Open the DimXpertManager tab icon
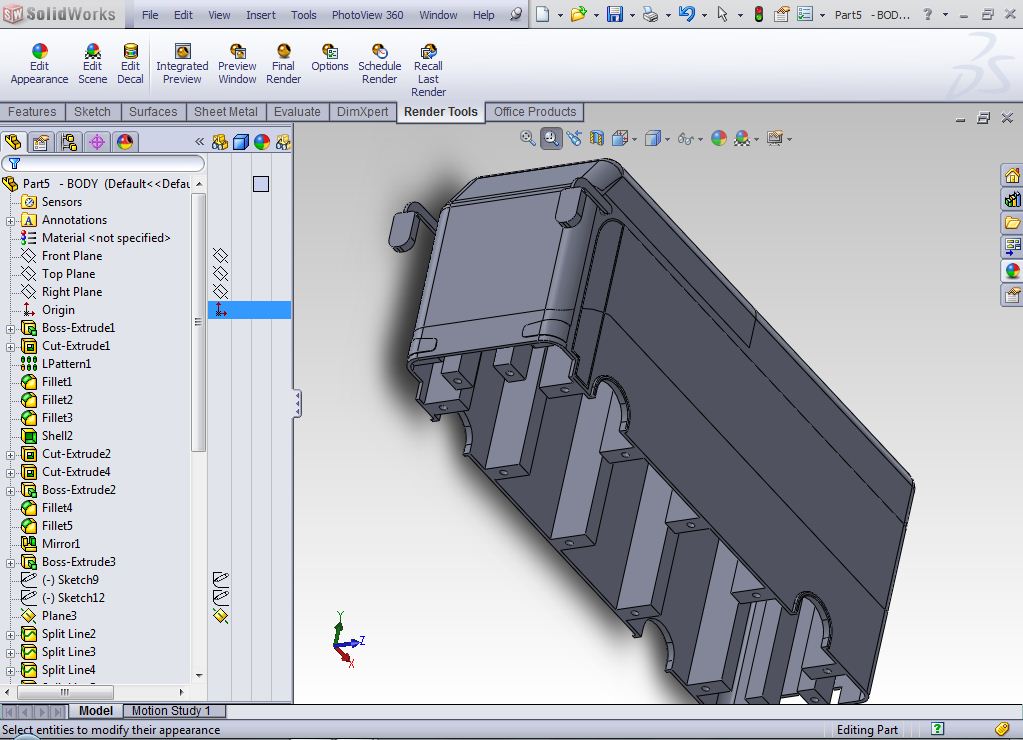Image resolution: width=1023 pixels, height=740 pixels. click(97, 142)
